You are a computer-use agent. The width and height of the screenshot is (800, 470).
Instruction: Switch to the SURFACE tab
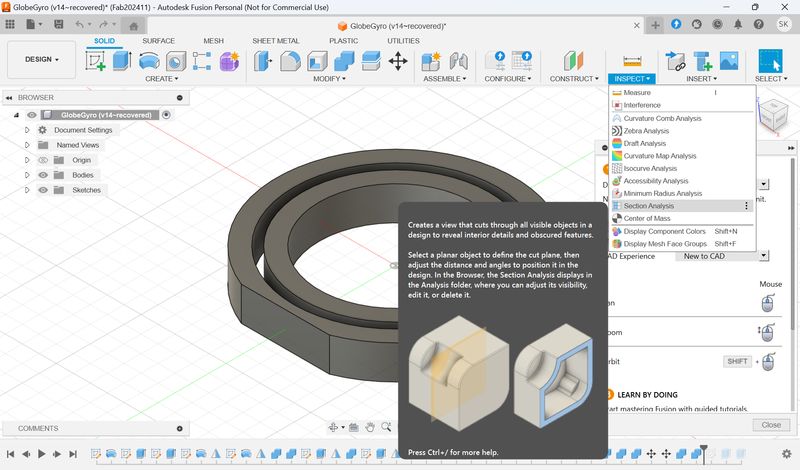click(x=158, y=41)
